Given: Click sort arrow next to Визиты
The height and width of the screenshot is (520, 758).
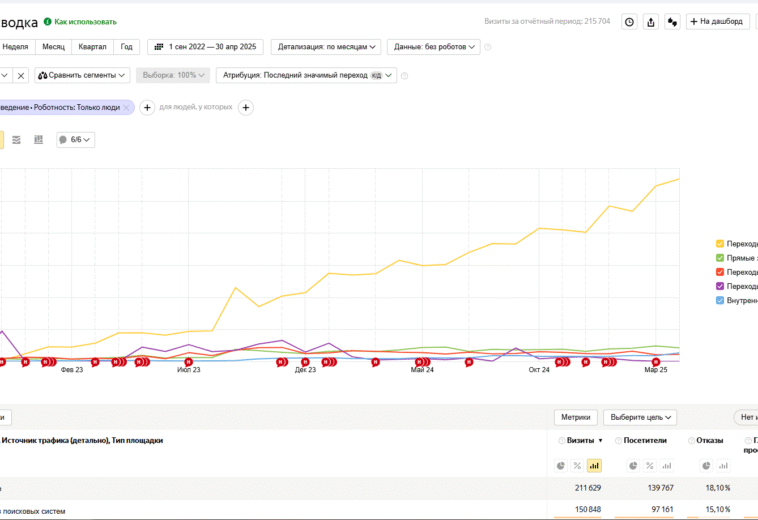Looking at the screenshot, I should pyautogui.click(x=600, y=440).
